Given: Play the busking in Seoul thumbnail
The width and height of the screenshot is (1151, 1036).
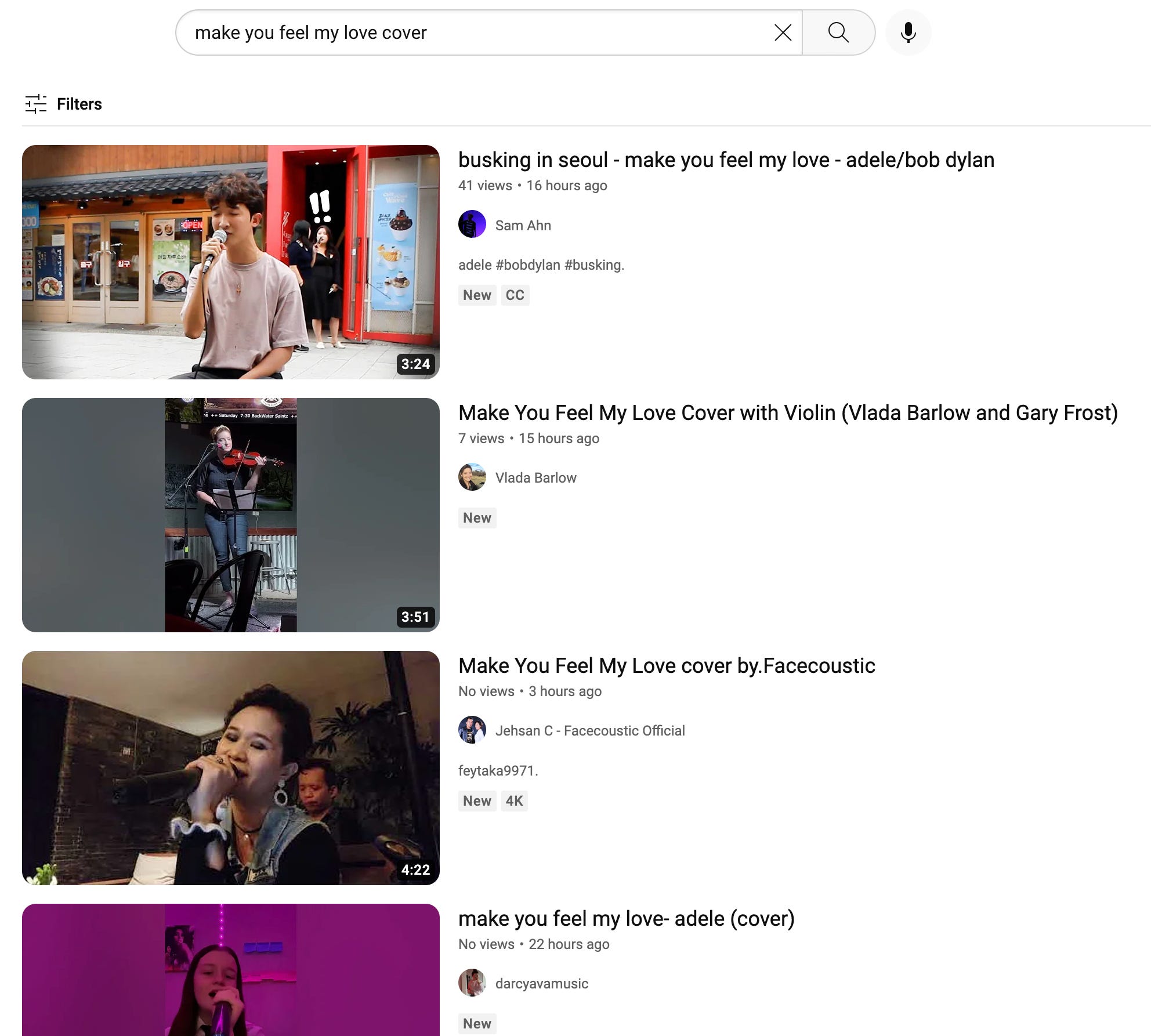Looking at the screenshot, I should (x=230, y=262).
